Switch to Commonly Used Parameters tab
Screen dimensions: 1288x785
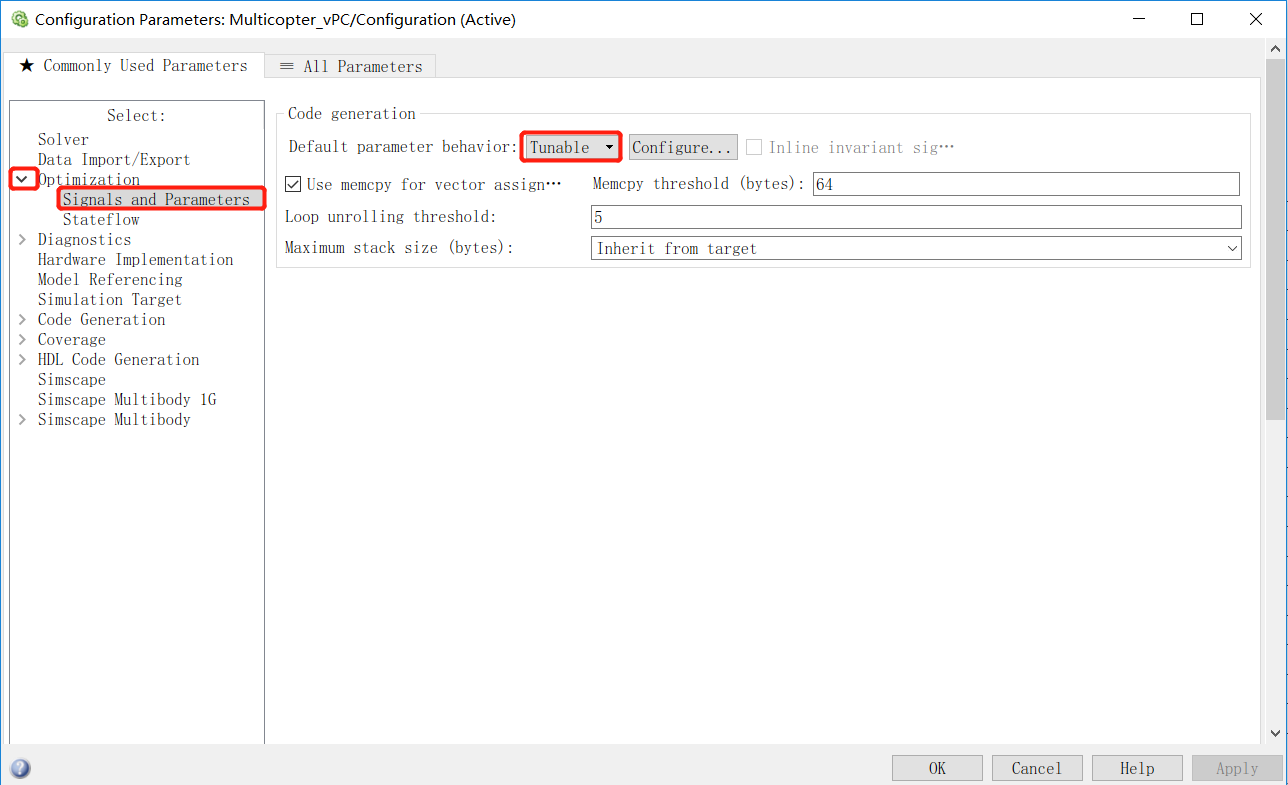click(x=133, y=66)
